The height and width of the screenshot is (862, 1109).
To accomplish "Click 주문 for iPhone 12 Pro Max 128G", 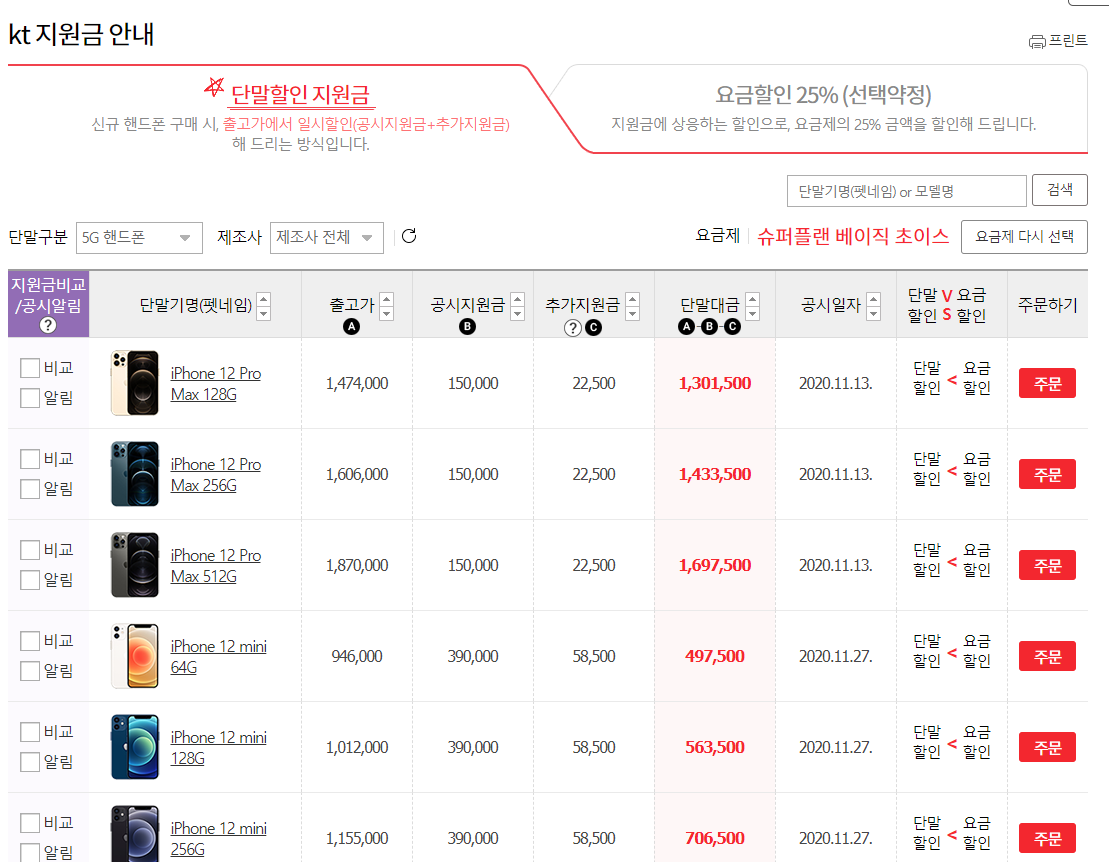I will [1047, 383].
